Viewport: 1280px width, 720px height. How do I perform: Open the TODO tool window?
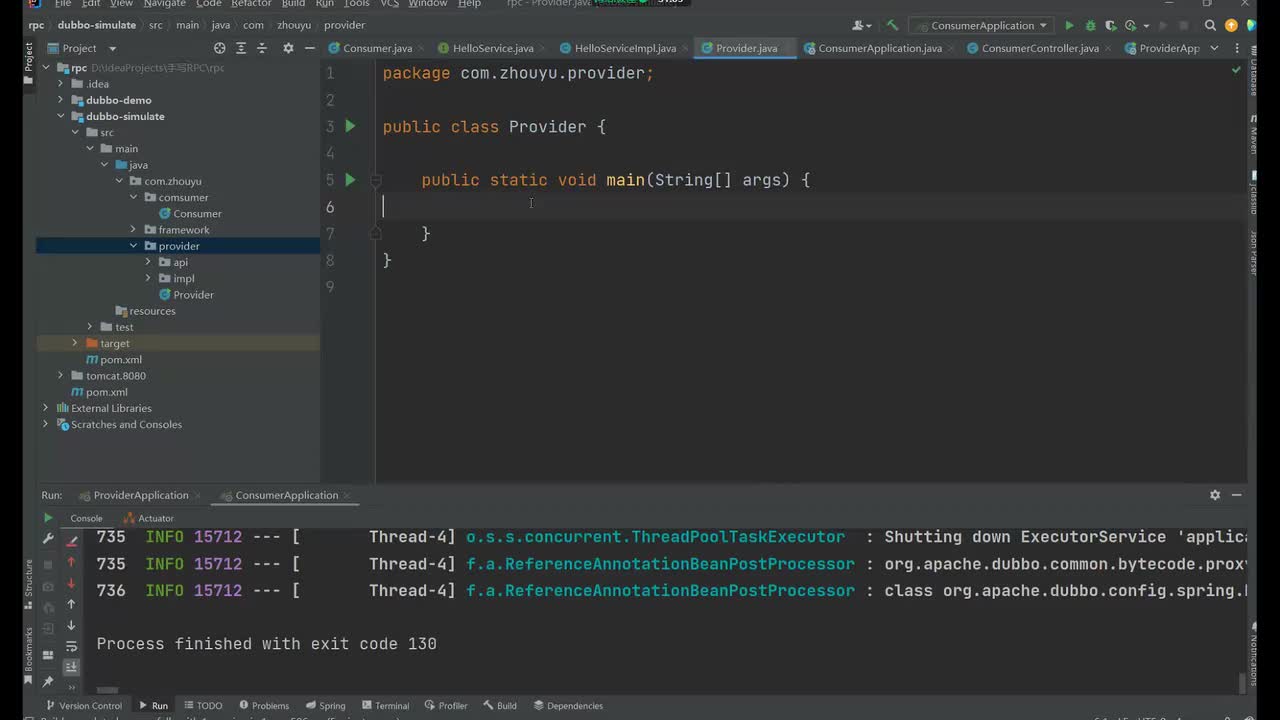pos(203,705)
